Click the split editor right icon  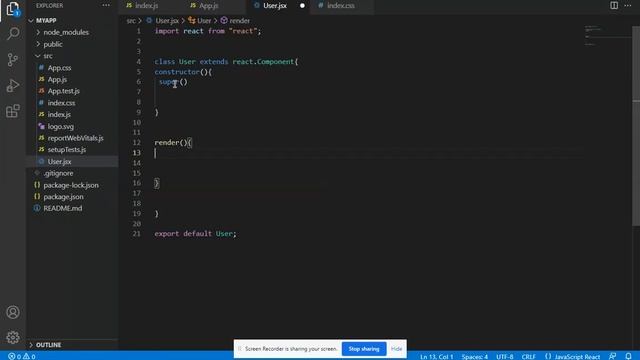coord(614,5)
